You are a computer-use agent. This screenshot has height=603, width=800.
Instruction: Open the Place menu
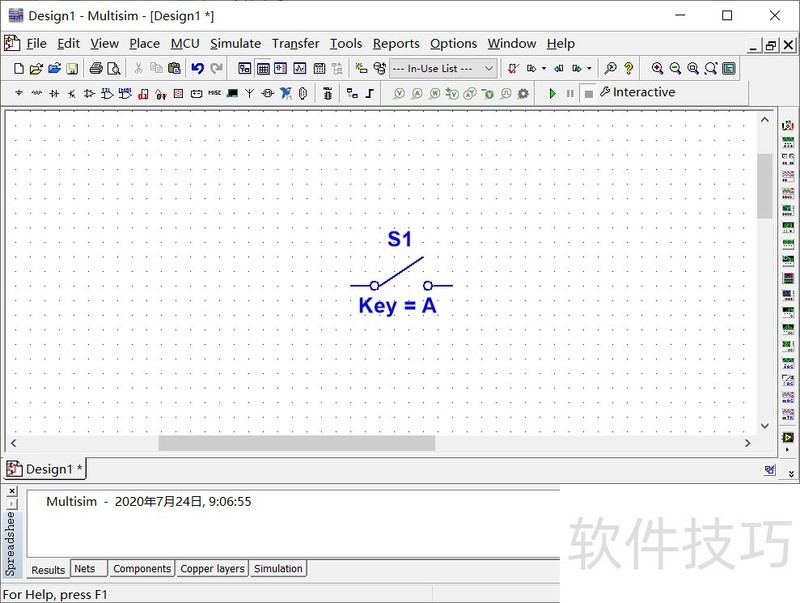pyautogui.click(x=144, y=43)
